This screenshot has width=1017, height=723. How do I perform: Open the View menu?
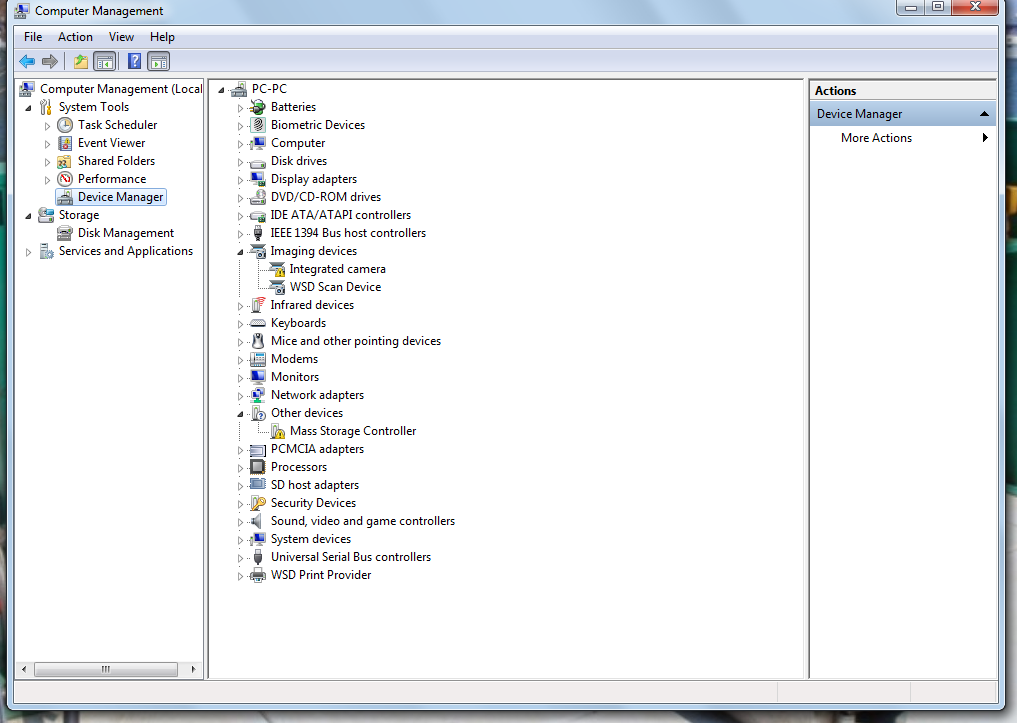point(121,37)
